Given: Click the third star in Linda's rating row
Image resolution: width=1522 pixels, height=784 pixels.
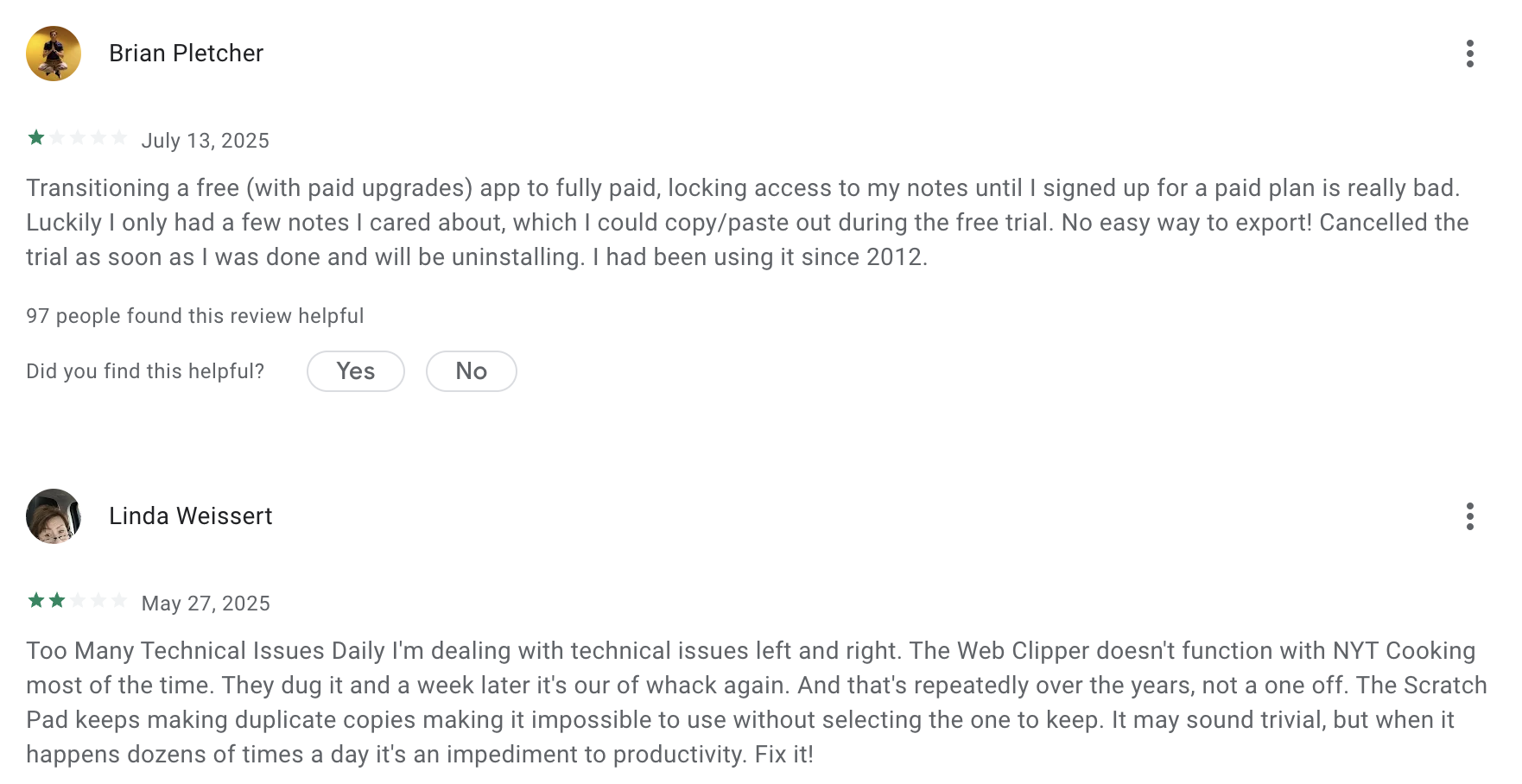Looking at the screenshot, I should tap(77, 602).
